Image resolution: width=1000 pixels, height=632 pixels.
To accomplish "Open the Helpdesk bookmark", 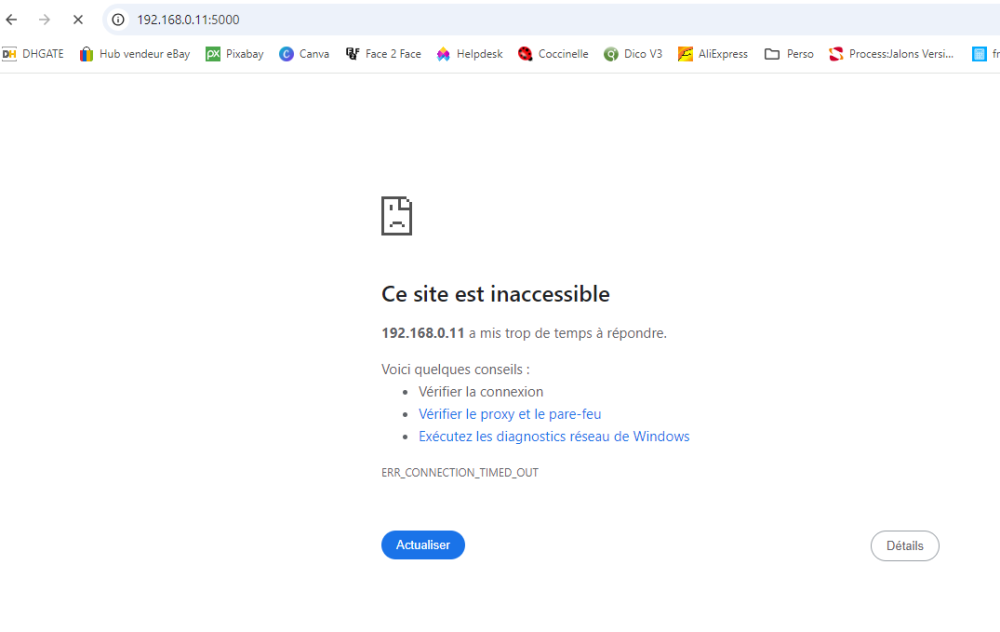I will tap(469, 54).
